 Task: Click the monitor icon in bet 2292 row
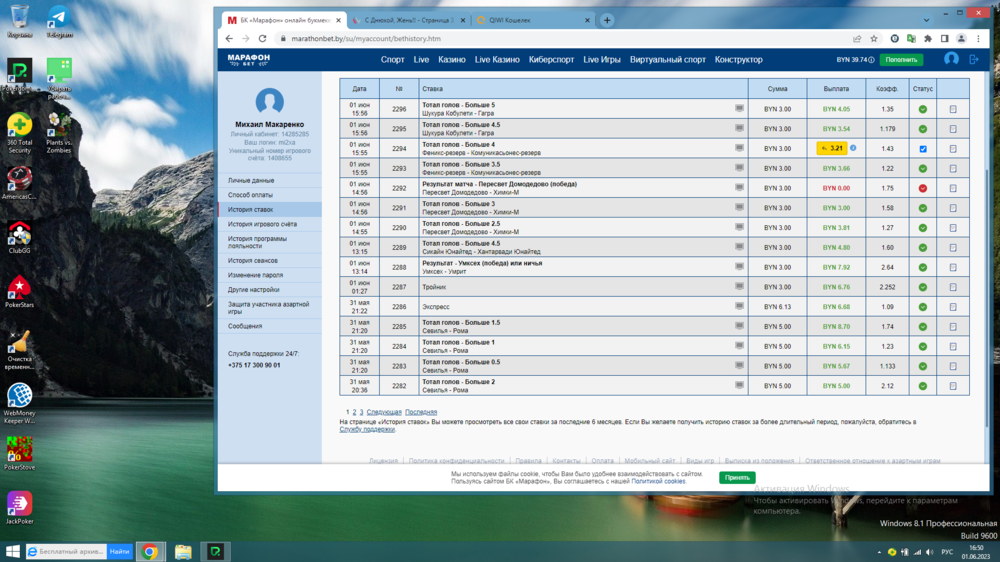click(739, 187)
